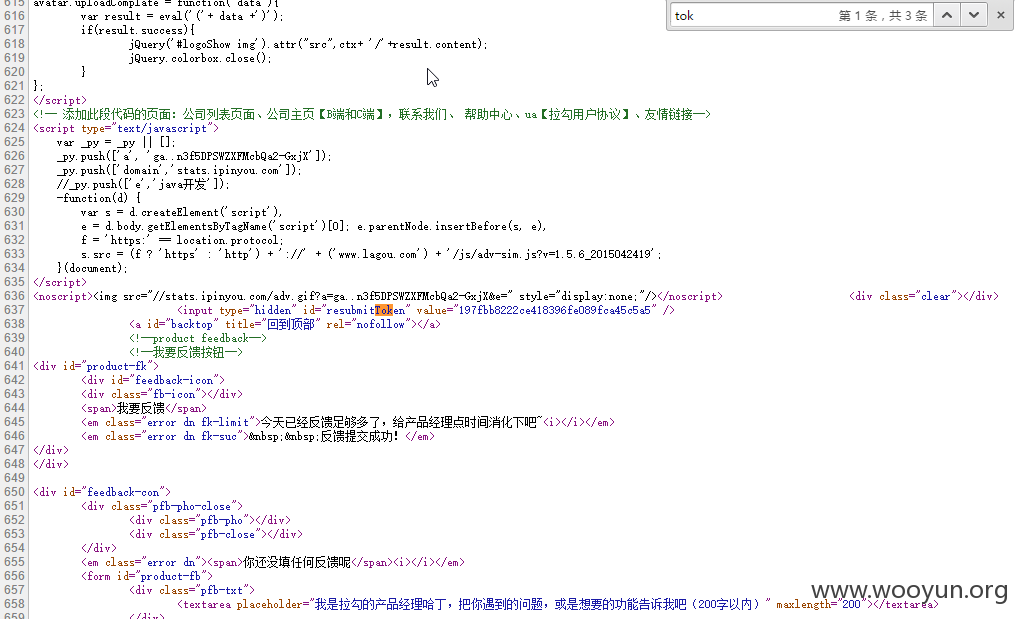
Task: Click the 'www.lagou.com' string on line 633
Action: [377, 254]
